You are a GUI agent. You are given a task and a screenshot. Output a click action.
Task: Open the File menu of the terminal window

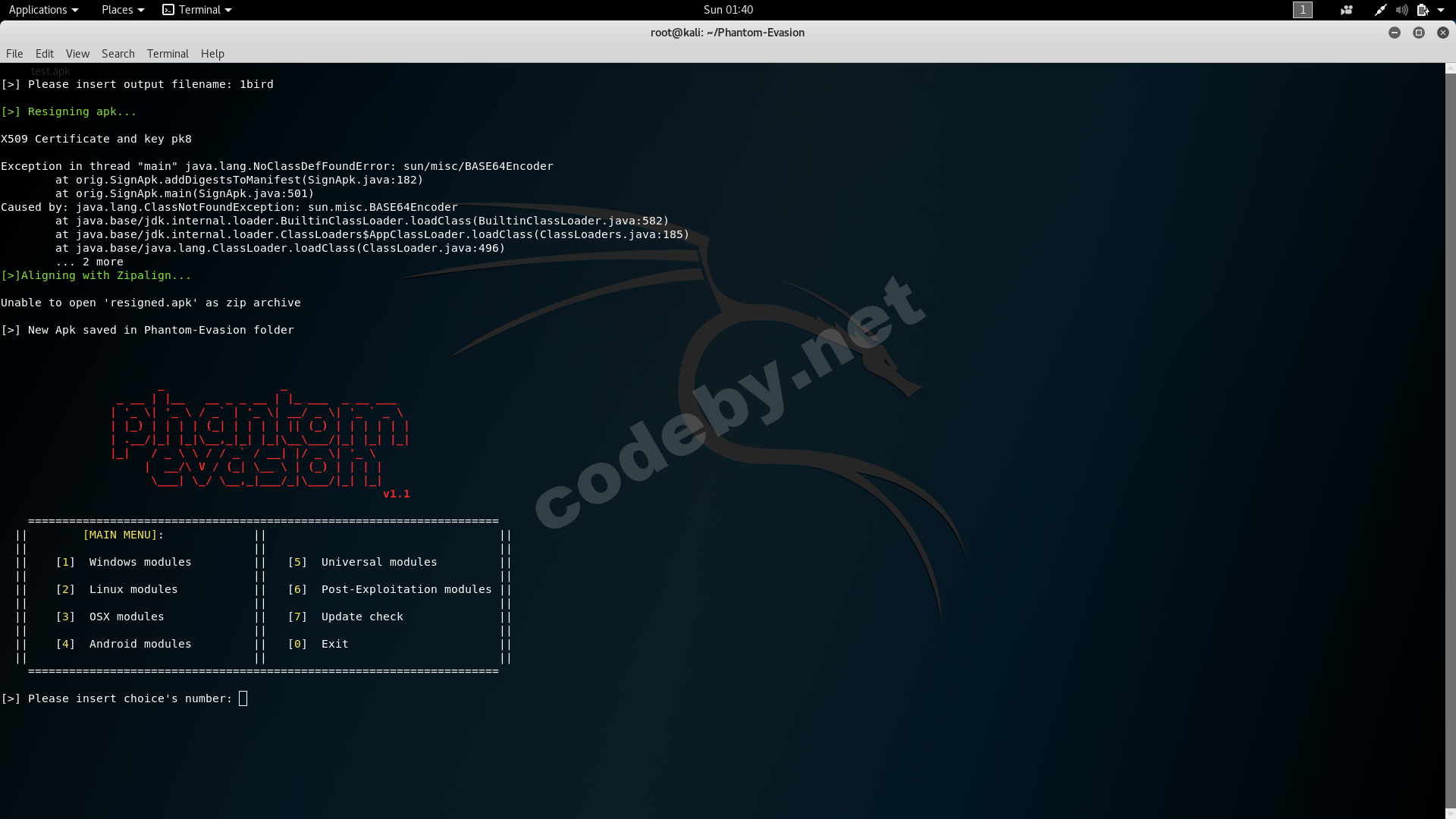[x=14, y=53]
